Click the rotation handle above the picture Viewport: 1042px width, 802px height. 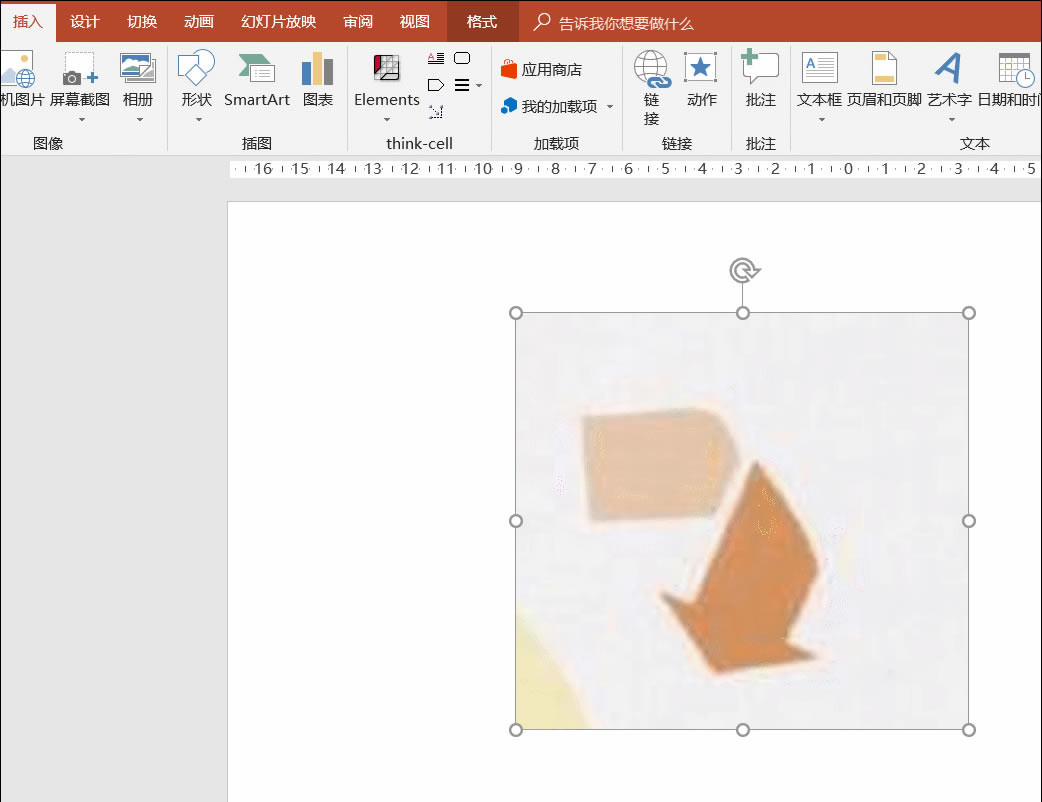pyautogui.click(x=743, y=270)
